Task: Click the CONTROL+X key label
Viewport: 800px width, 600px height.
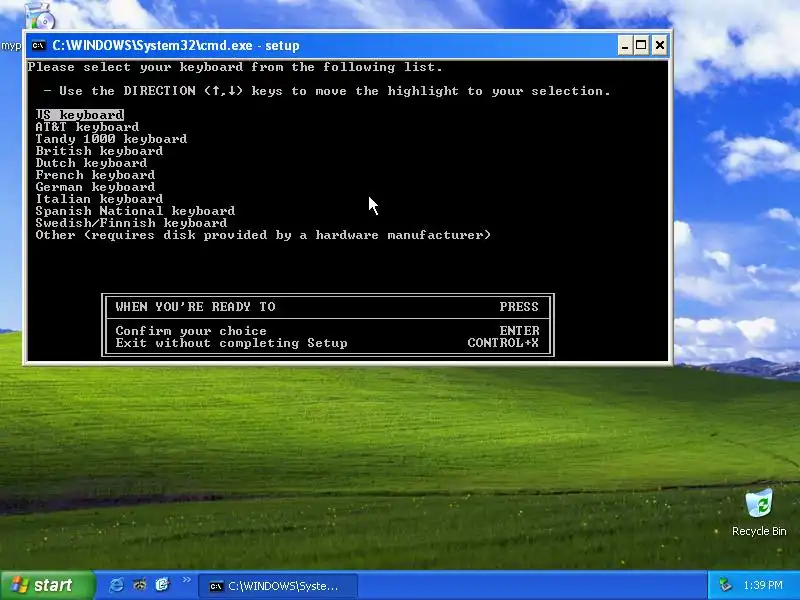Action: pos(503,343)
